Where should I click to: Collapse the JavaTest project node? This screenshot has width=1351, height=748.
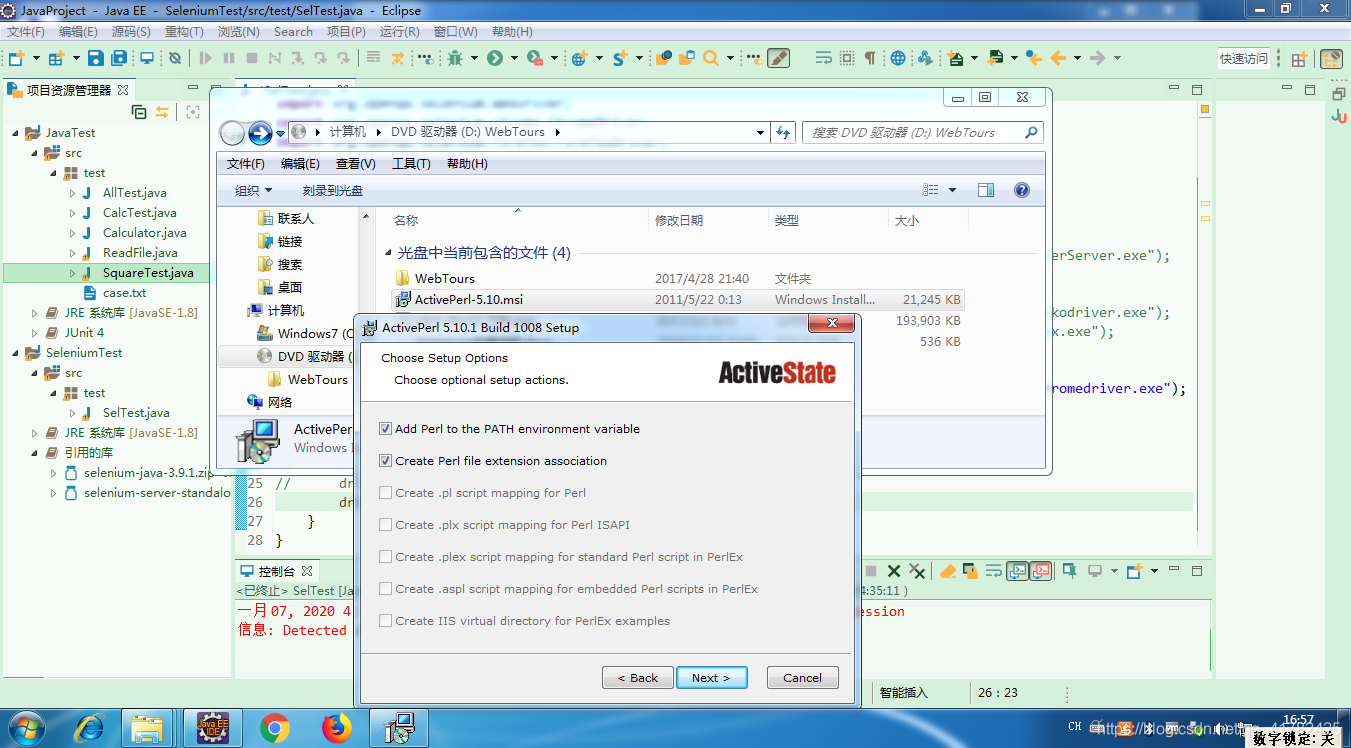click(x=16, y=133)
